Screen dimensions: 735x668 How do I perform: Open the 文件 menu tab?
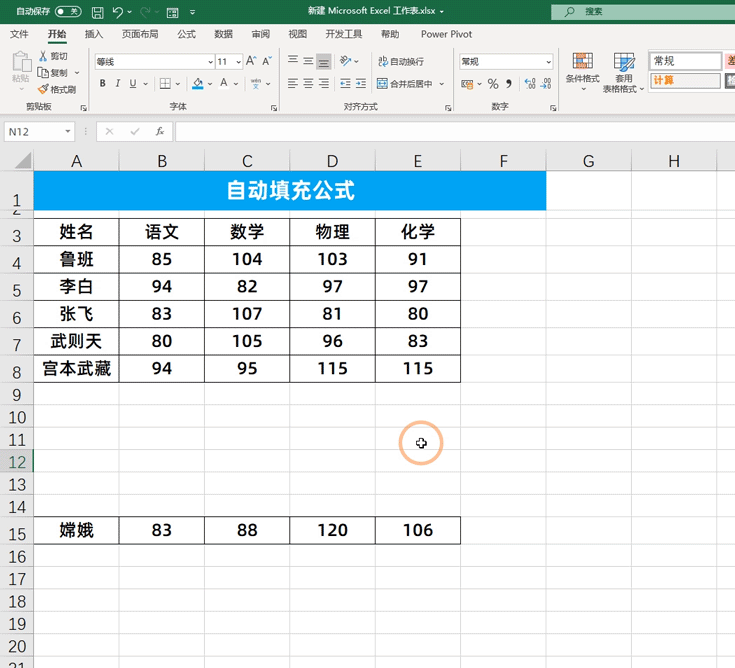[19, 34]
